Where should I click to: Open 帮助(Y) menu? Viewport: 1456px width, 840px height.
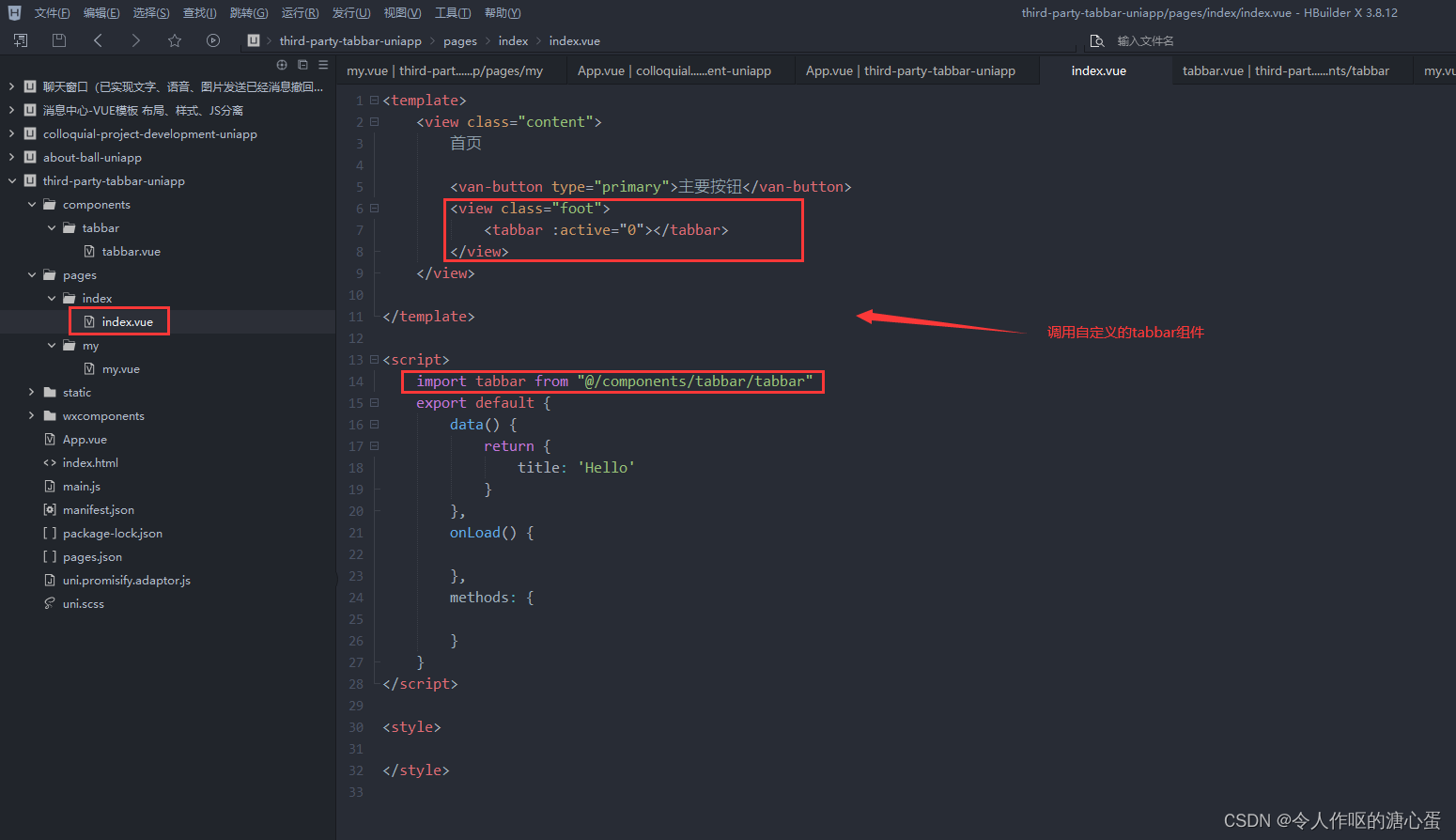pyautogui.click(x=503, y=13)
